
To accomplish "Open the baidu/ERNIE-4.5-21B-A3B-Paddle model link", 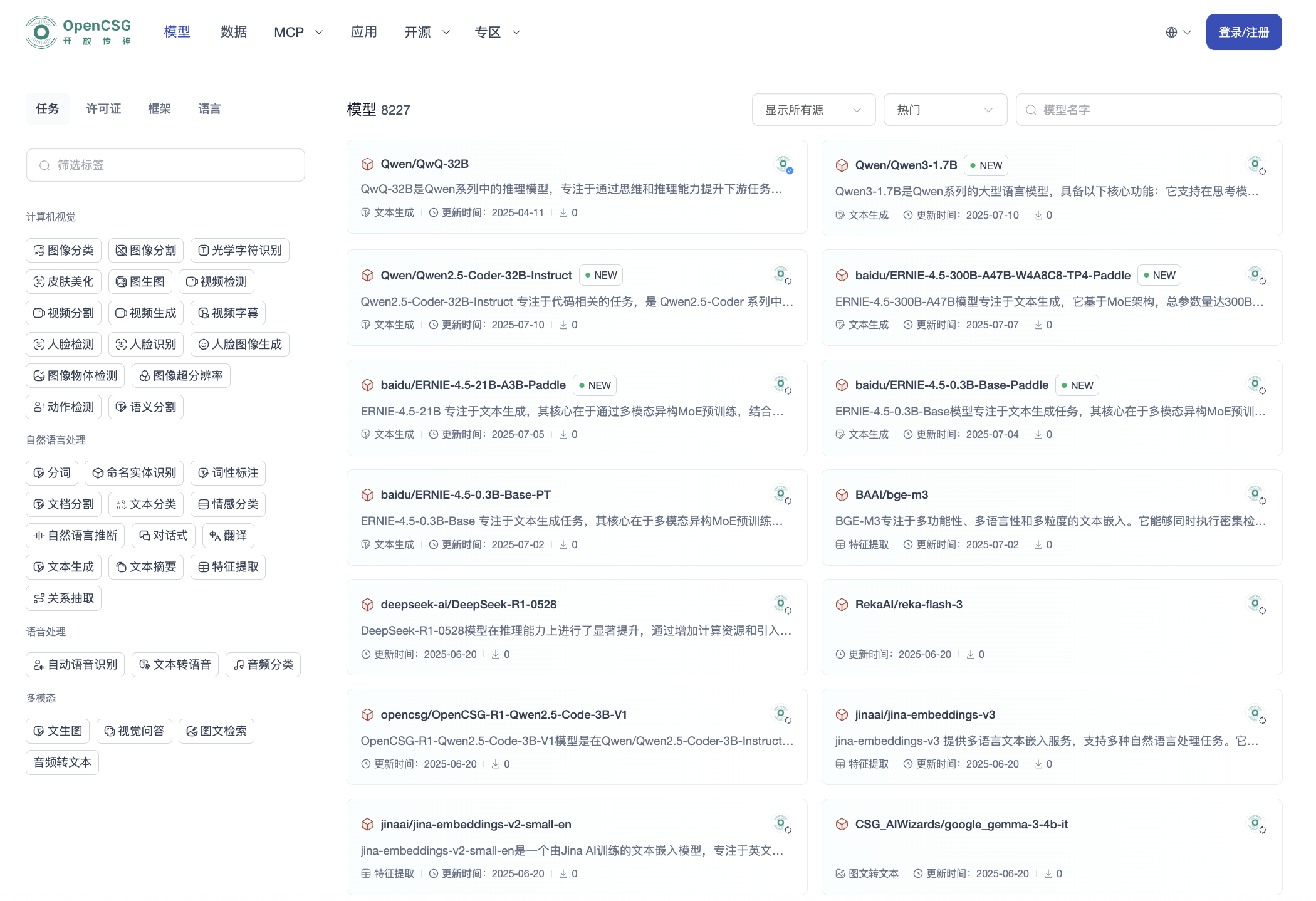I will tap(473, 385).
